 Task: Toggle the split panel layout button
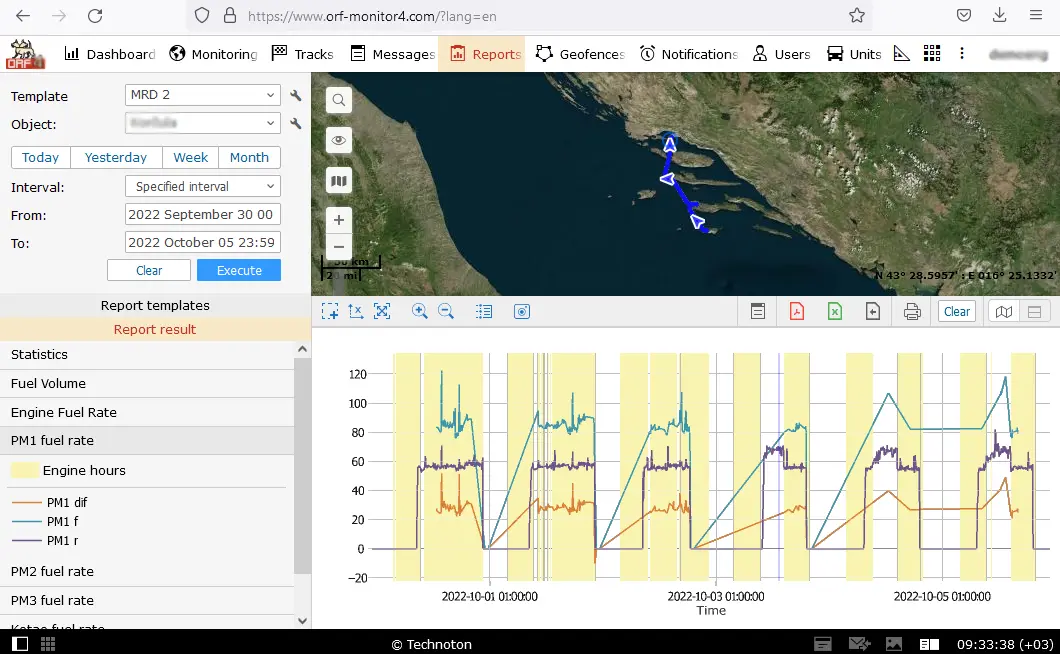[1034, 312]
